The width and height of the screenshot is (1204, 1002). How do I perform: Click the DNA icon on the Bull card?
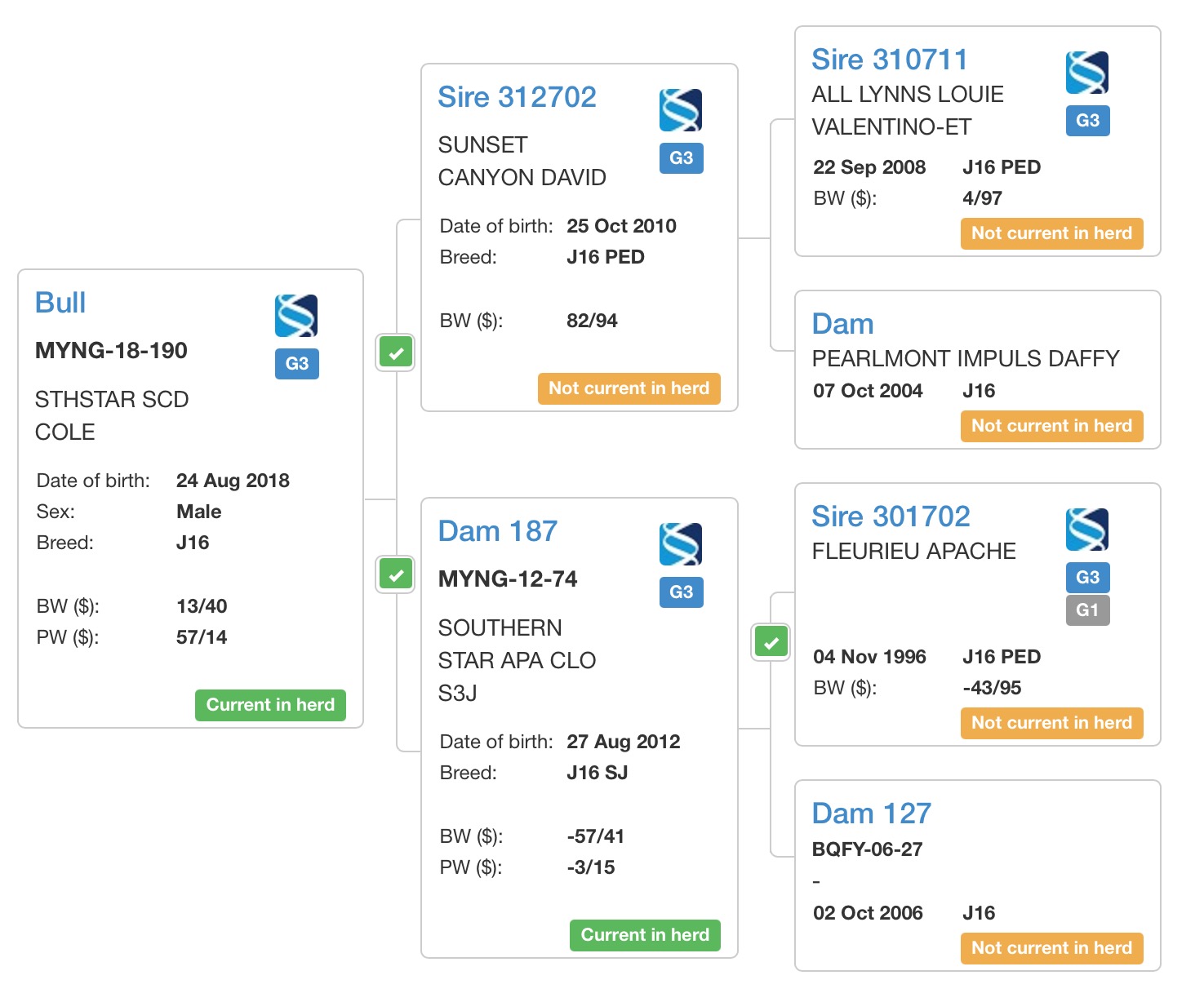pos(295,316)
